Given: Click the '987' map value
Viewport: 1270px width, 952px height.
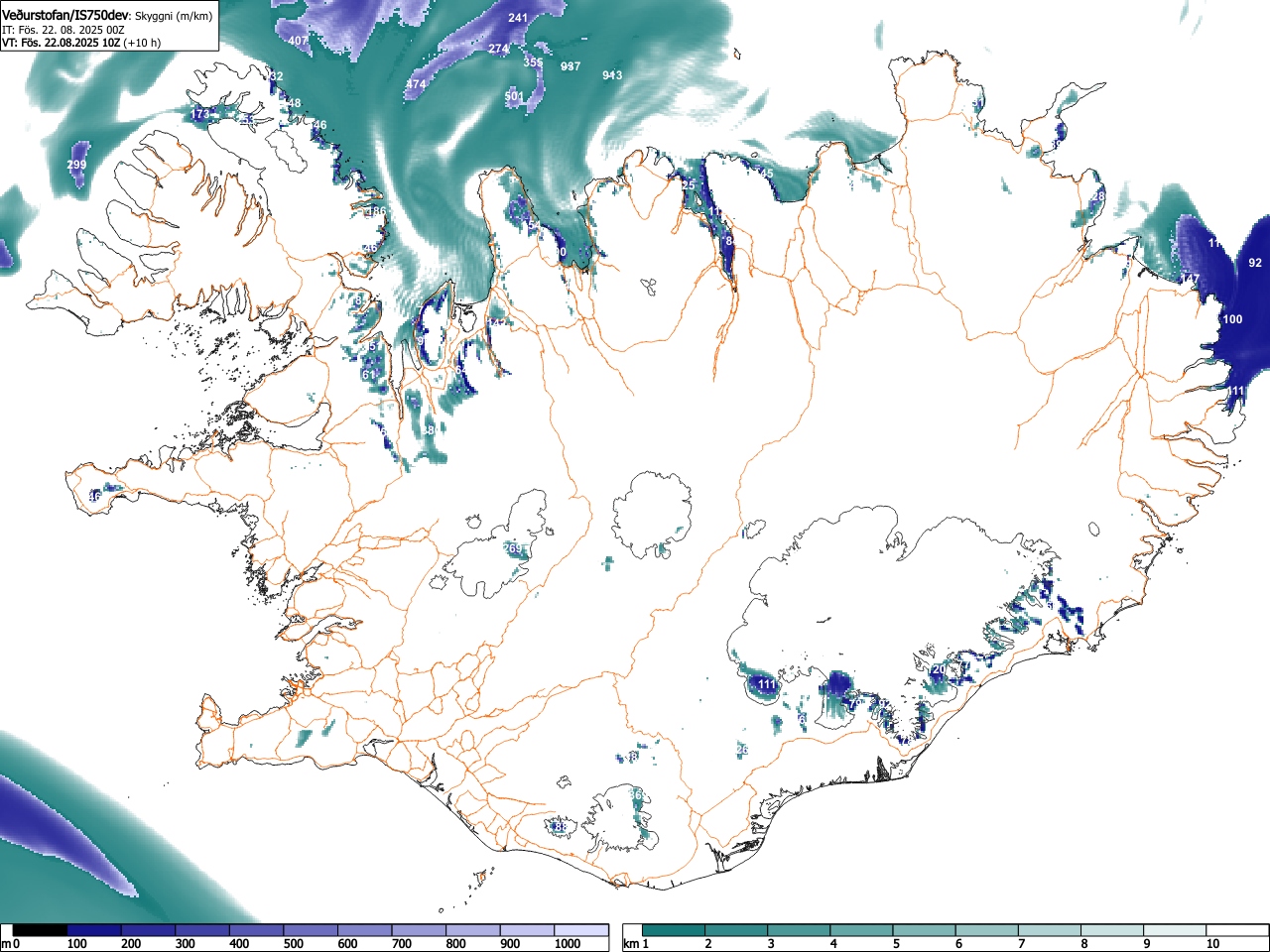Looking at the screenshot, I should coord(571,66).
